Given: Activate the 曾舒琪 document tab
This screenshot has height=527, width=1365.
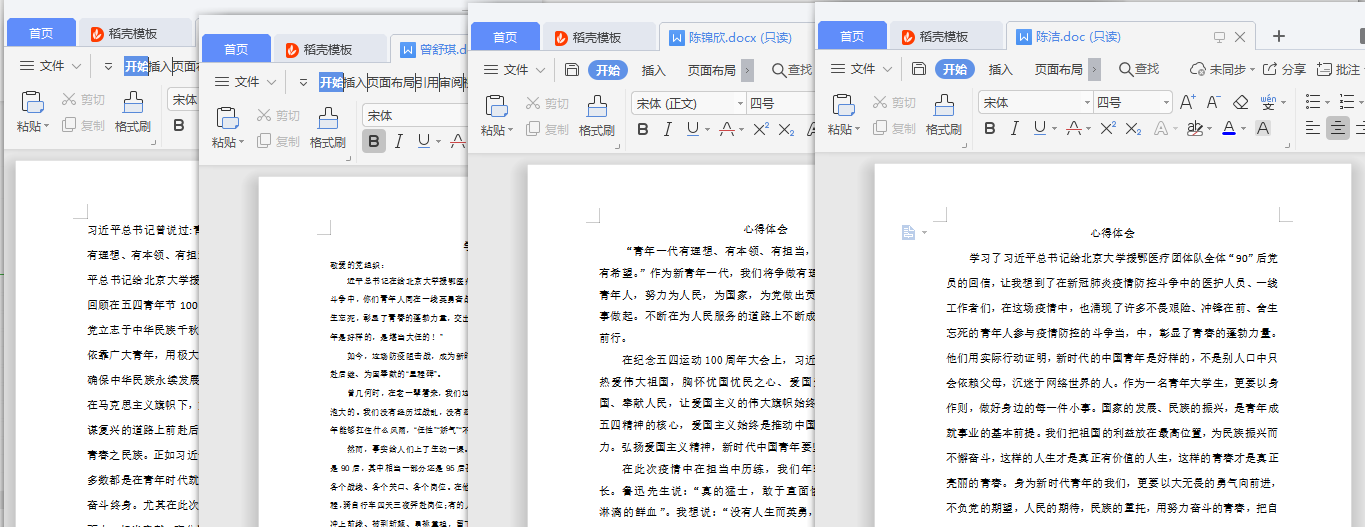Looking at the screenshot, I should [431, 48].
